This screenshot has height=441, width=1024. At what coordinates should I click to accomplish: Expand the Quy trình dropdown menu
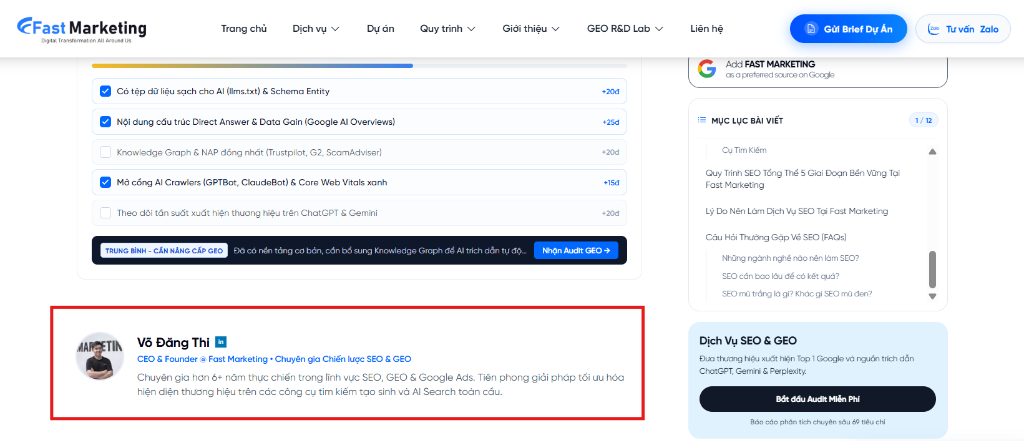click(x=447, y=29)
